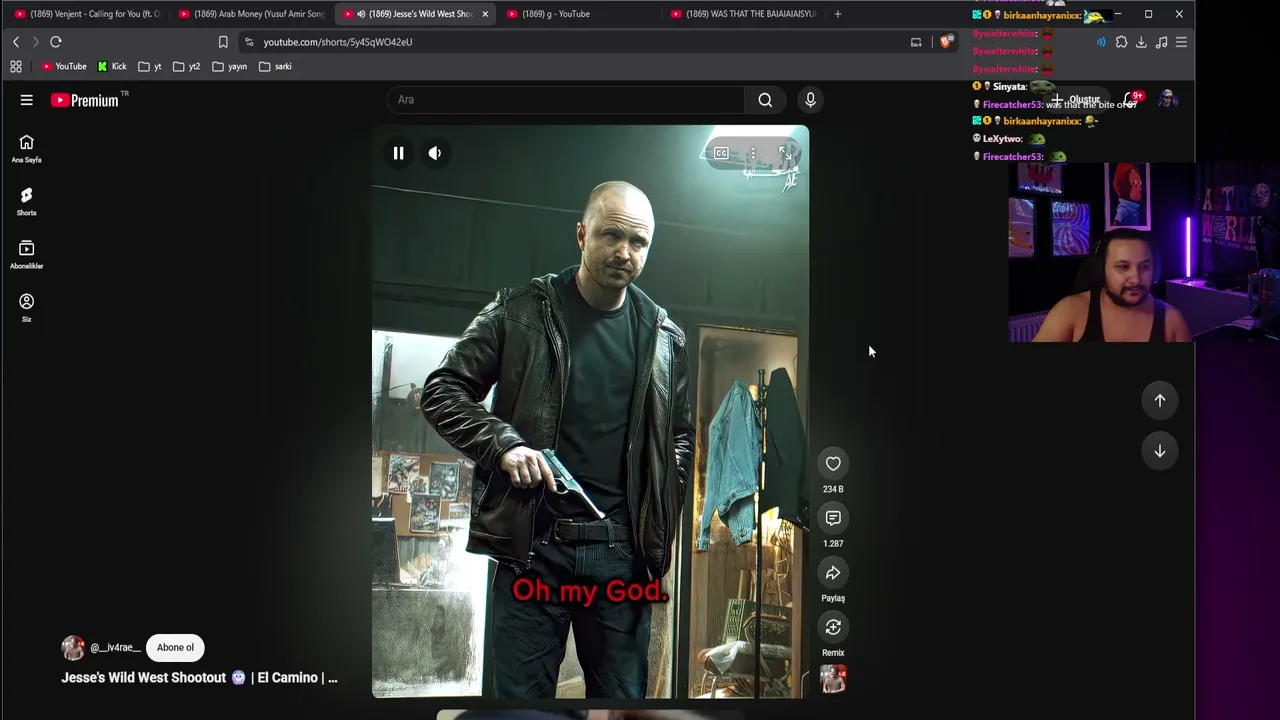Click the Ara search field

[x=566, y=100]
